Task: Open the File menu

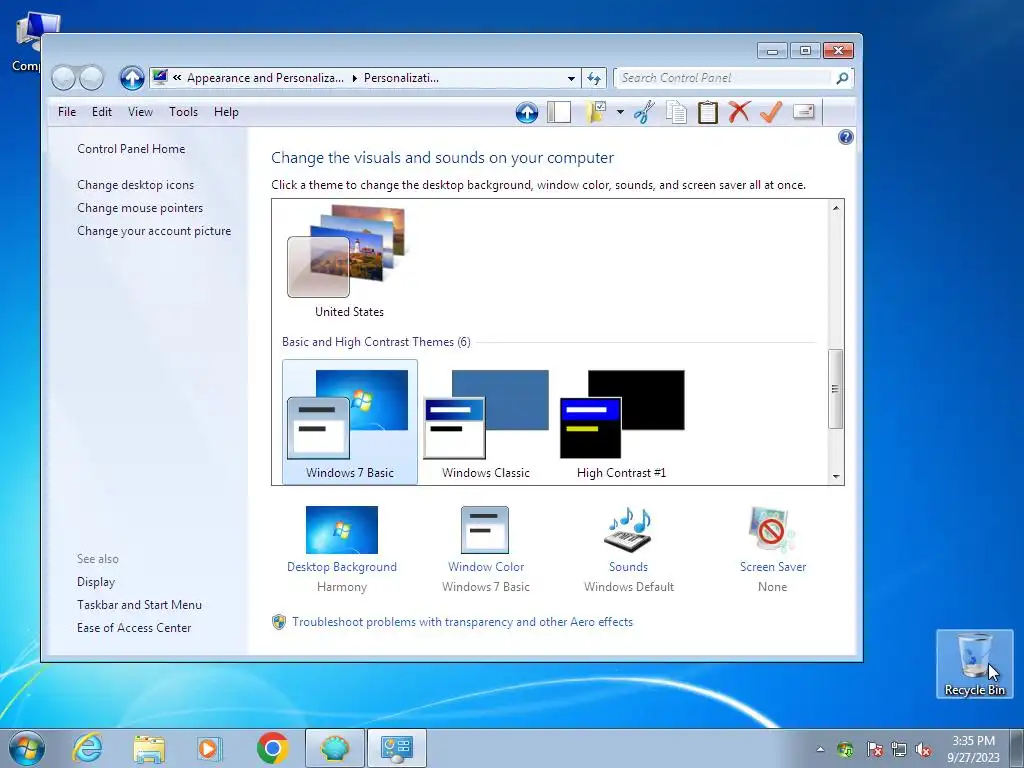Action: [x=67, y=112]
